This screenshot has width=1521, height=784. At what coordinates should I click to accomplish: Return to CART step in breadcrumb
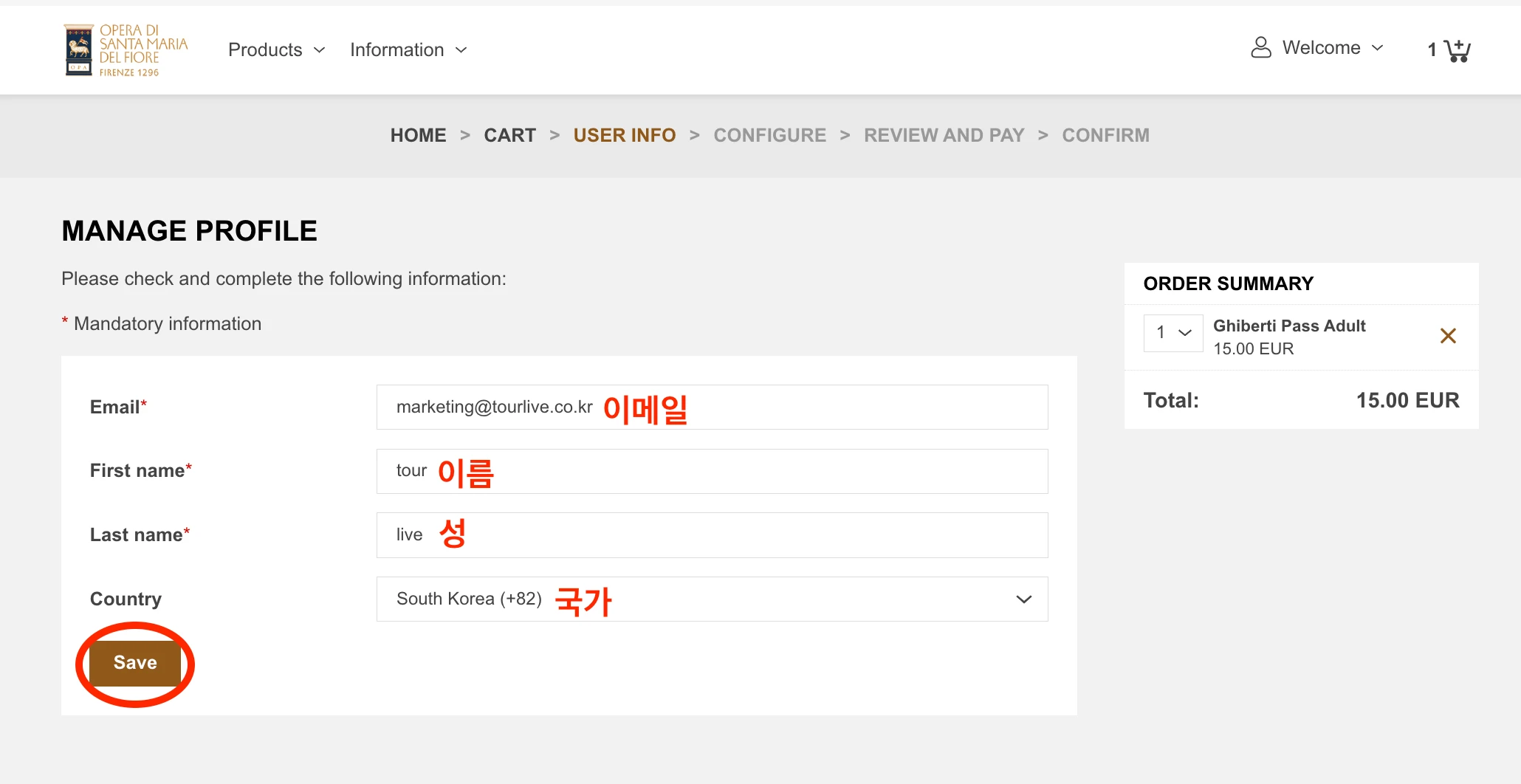(509, 136)
